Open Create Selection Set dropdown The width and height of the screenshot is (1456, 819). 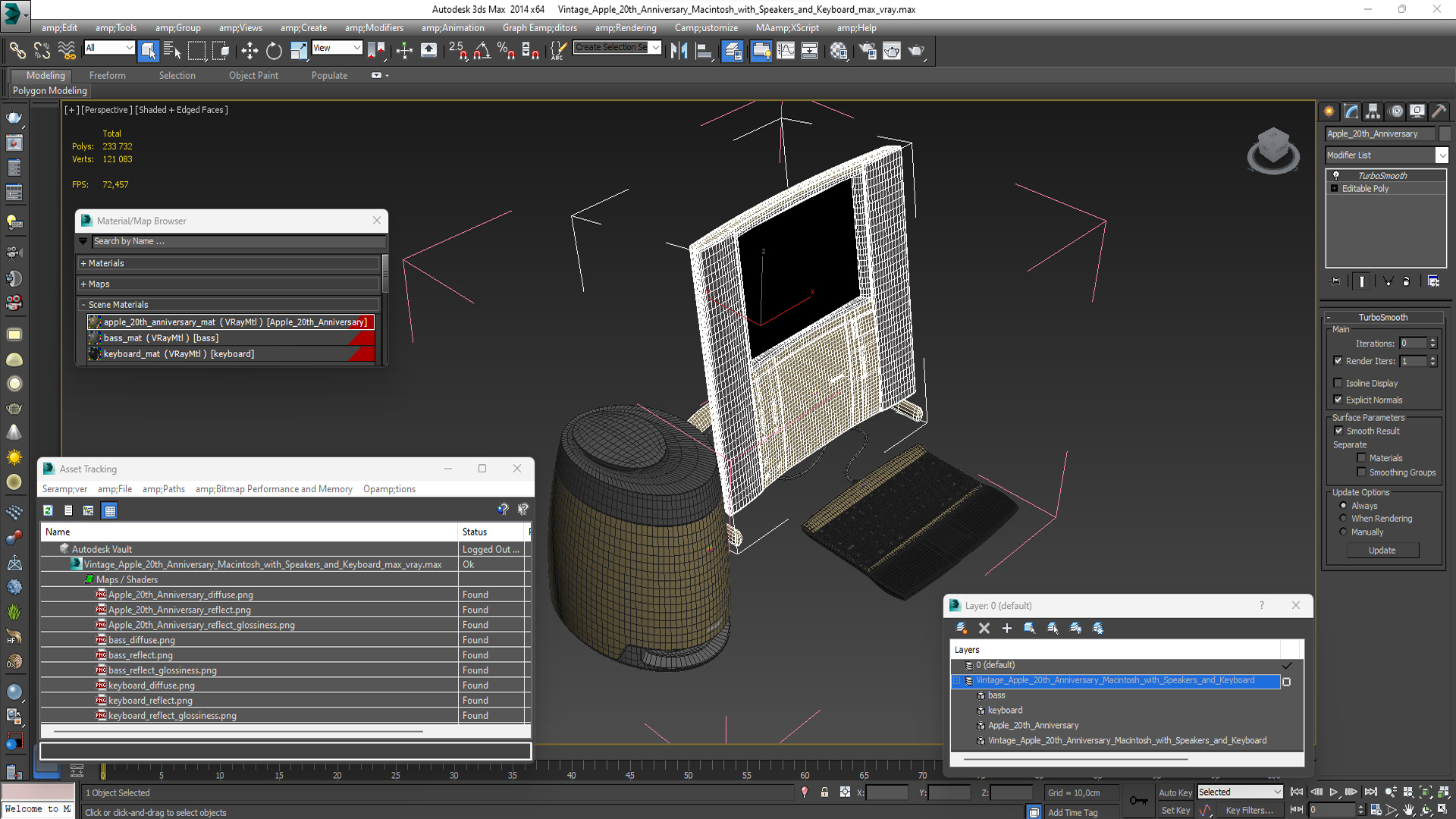(655, 48)
